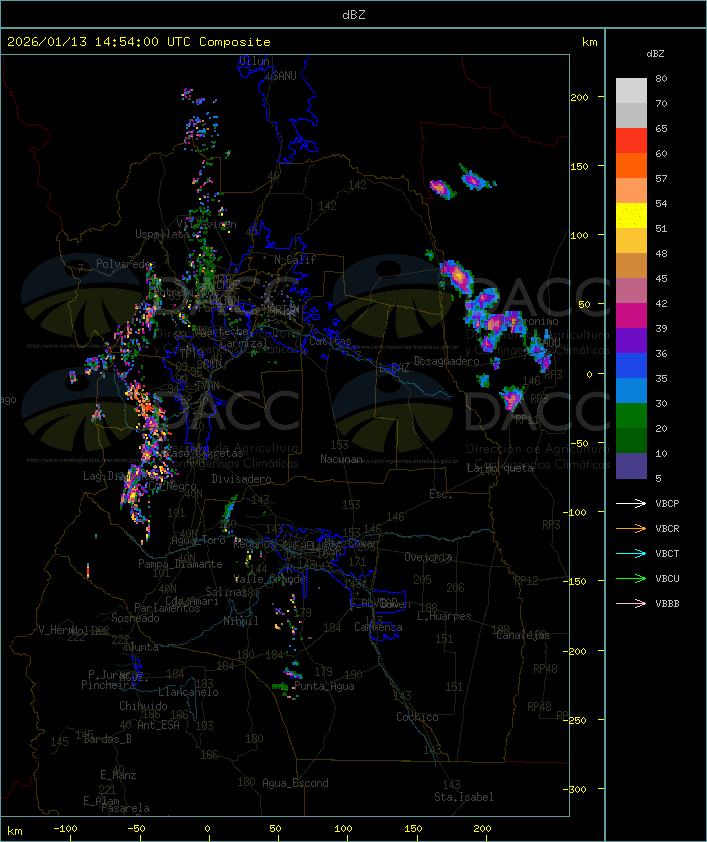Click the UTC Composite timestamp text
Screen dimensions: 707x842
click(x=138, y=42)
